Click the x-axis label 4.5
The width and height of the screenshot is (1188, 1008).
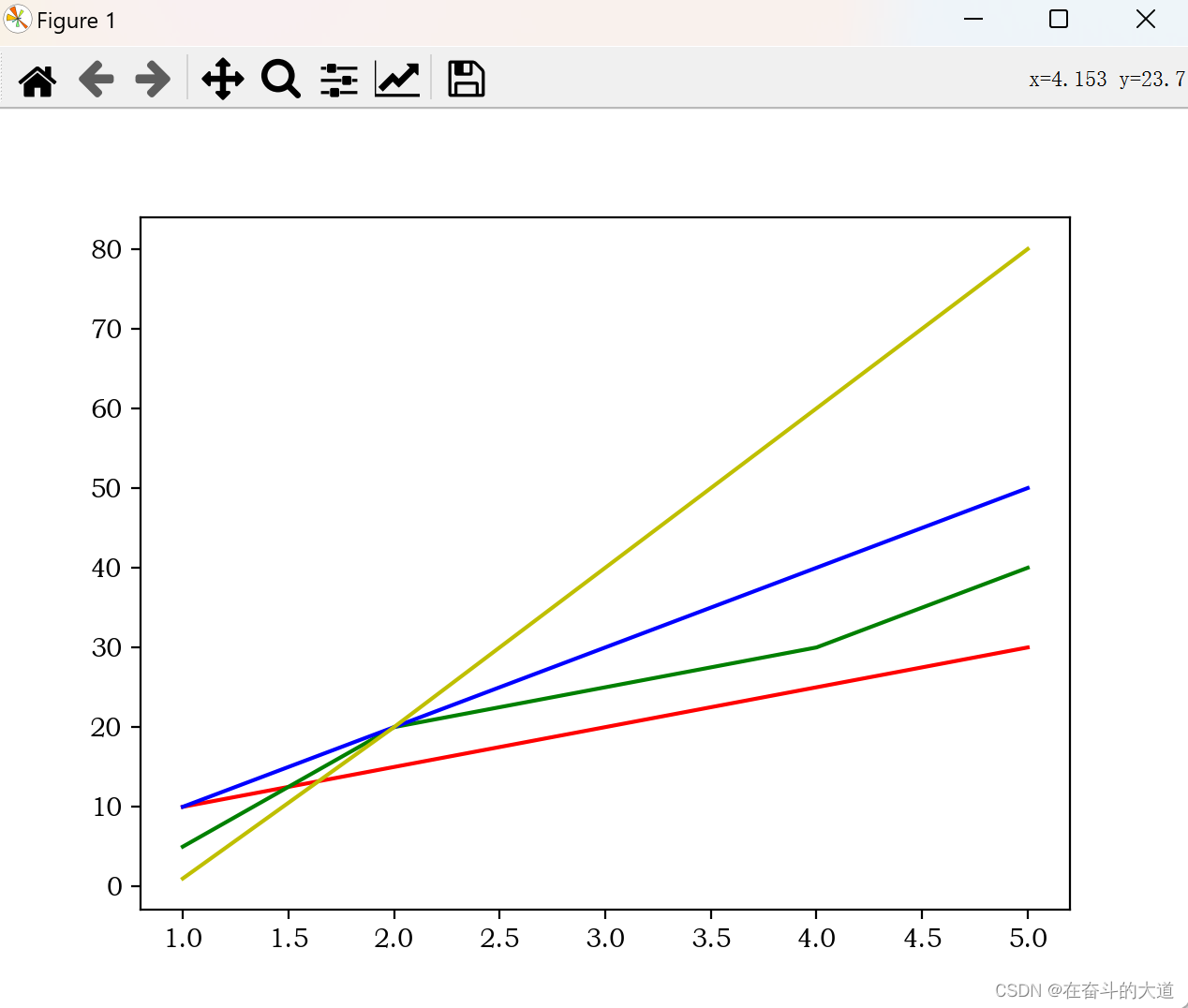click(922, 938)
